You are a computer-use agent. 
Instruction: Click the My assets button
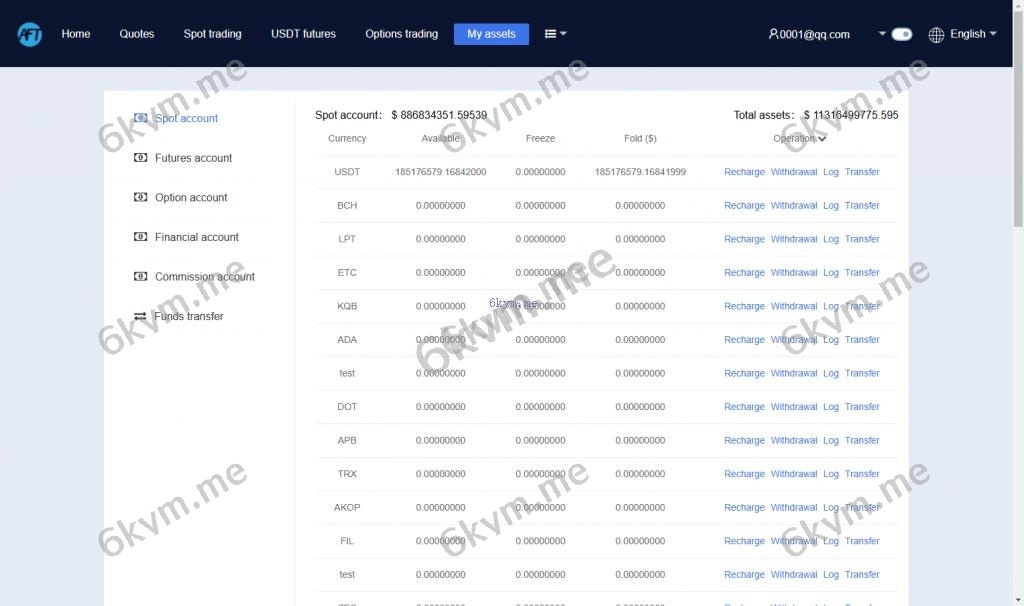tap(491, 34)
